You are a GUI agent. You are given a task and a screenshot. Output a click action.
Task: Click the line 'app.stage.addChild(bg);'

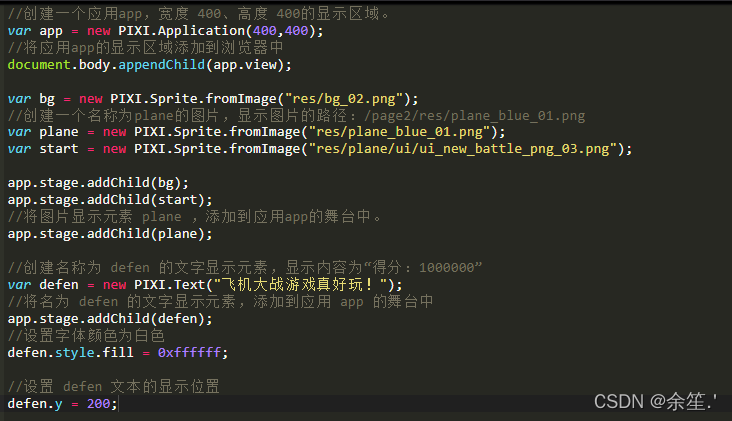tap(98, 182)
